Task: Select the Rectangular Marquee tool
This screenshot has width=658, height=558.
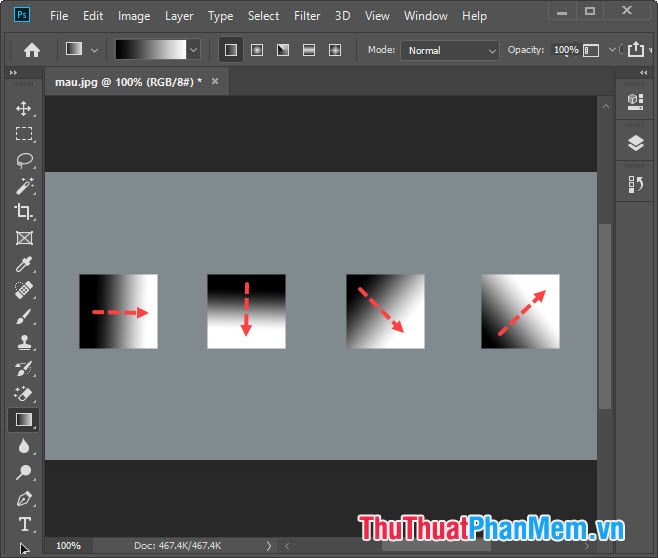Action: point(24,134)
